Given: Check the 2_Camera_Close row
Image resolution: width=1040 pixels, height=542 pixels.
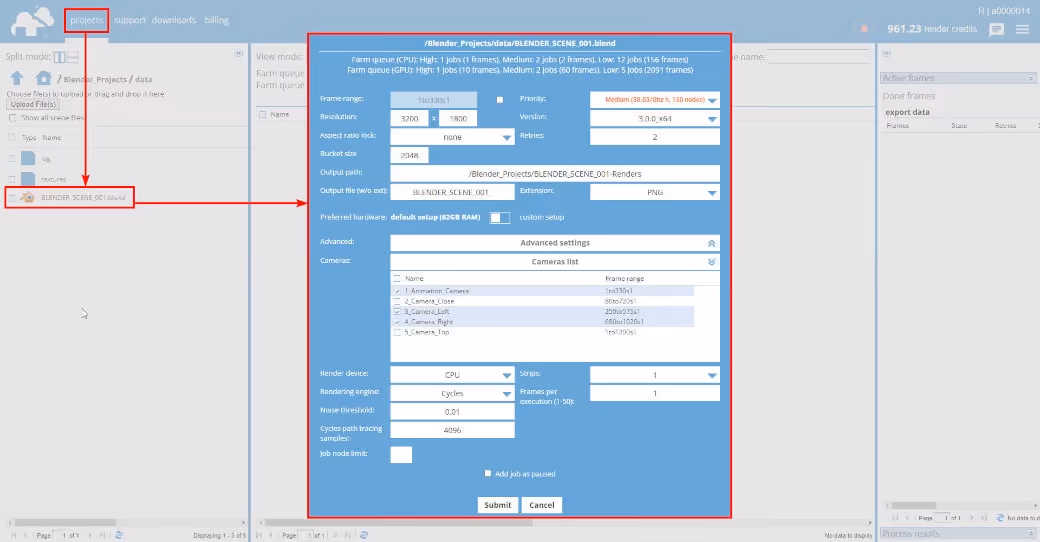Looking at the screenshot, I should tap(397, 301).
